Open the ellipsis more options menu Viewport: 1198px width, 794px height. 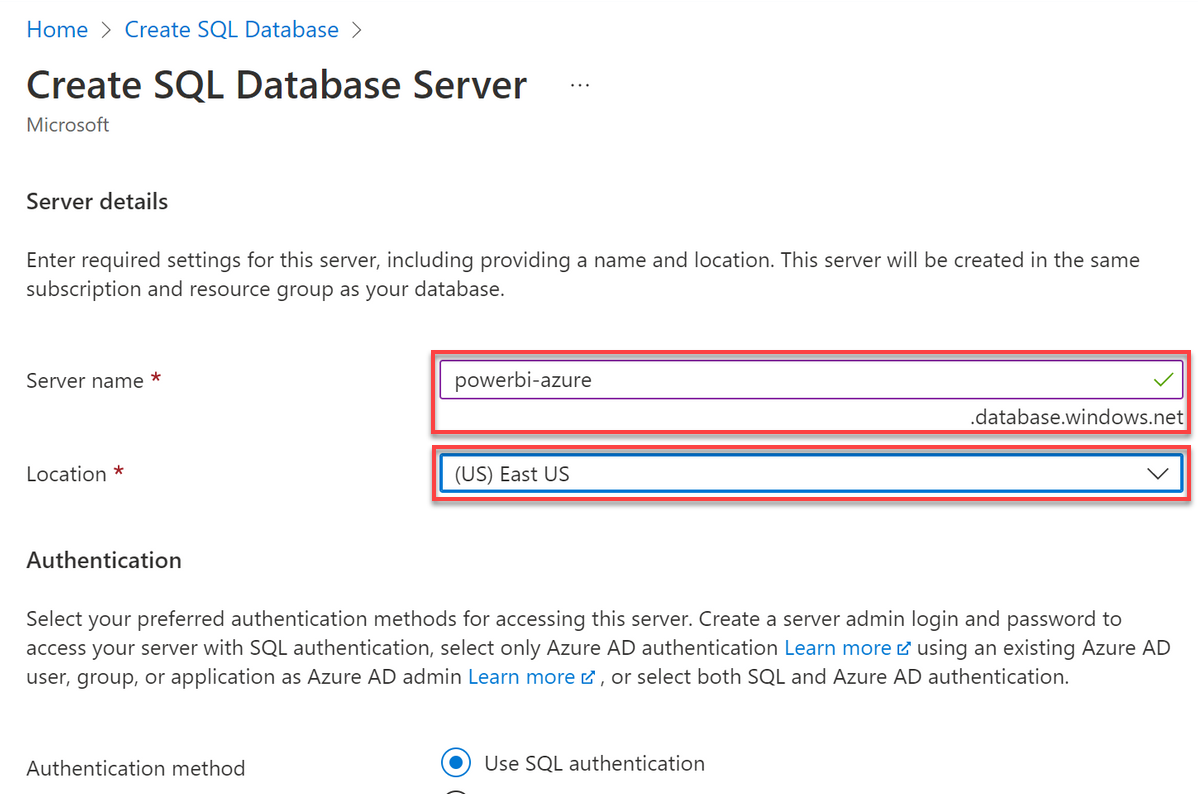pyautogui.click(x=580, y=85)
